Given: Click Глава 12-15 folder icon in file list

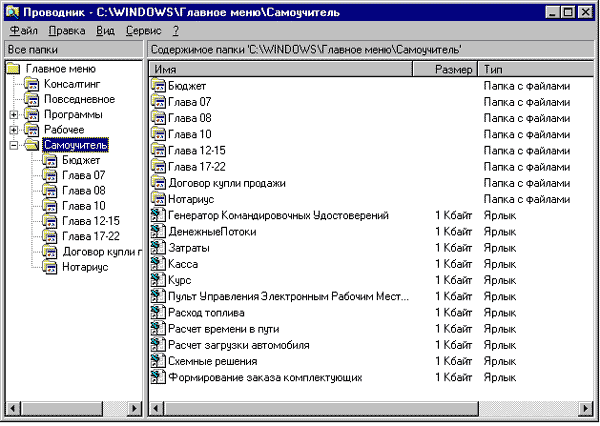Looking at the screenshot, I should click(x=158, y=150).
